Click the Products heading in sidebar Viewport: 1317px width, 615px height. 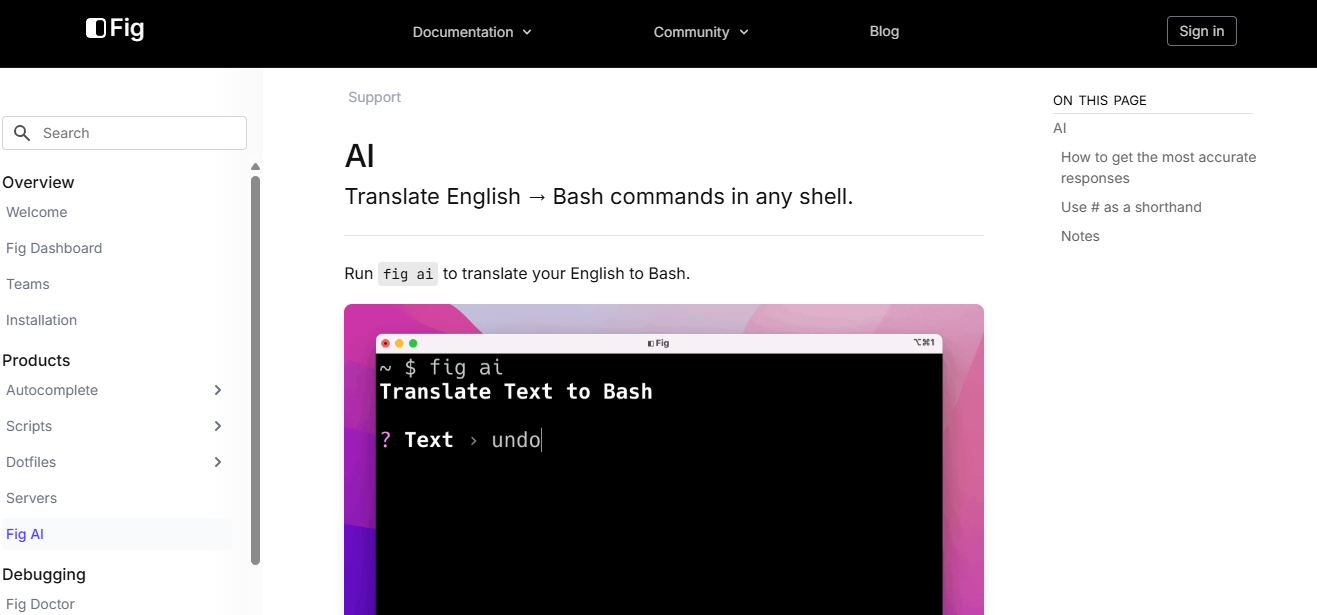coord(36,360)
